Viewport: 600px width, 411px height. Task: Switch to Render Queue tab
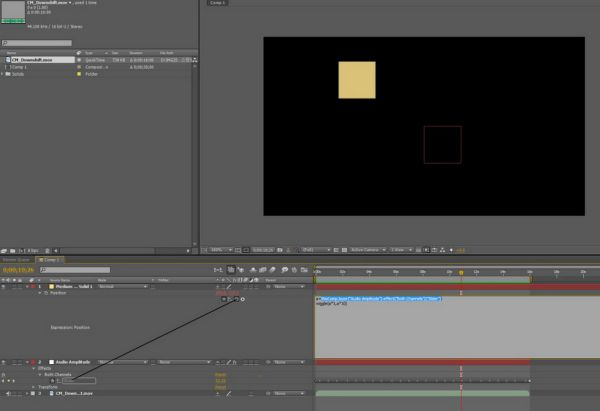tap(16, 260)
